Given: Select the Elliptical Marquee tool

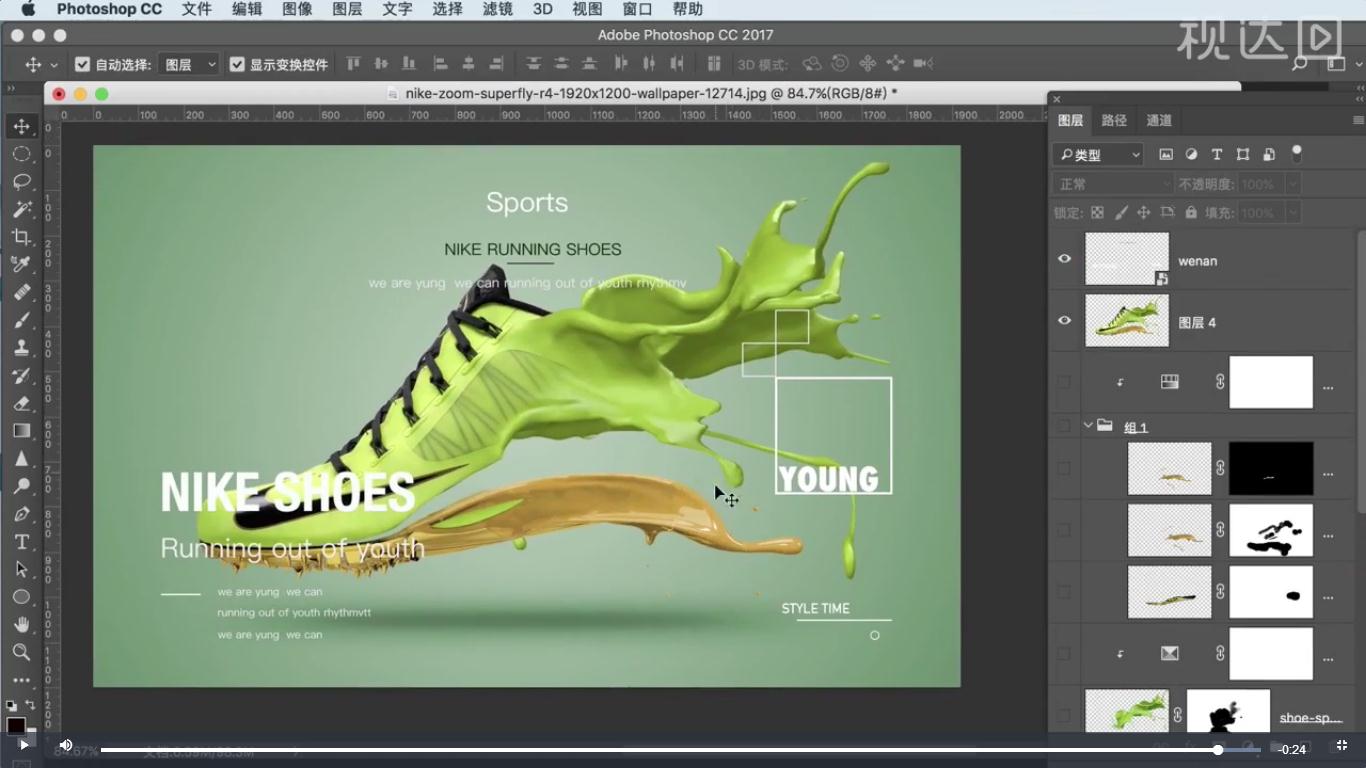Looking at the screenshot, I should click(x=21, y=154).
